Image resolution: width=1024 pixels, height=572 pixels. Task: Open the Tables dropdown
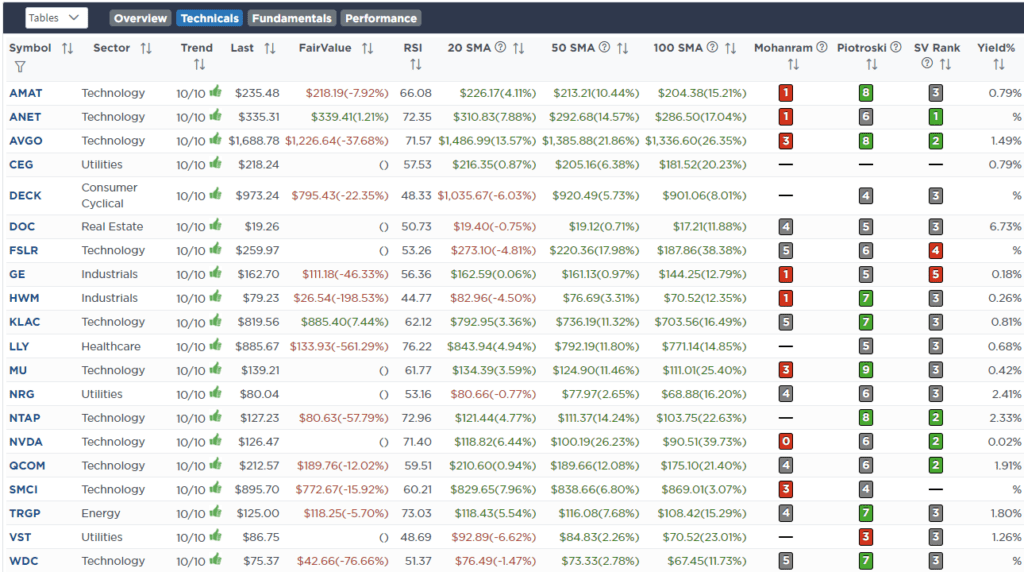tap(56, 18)
